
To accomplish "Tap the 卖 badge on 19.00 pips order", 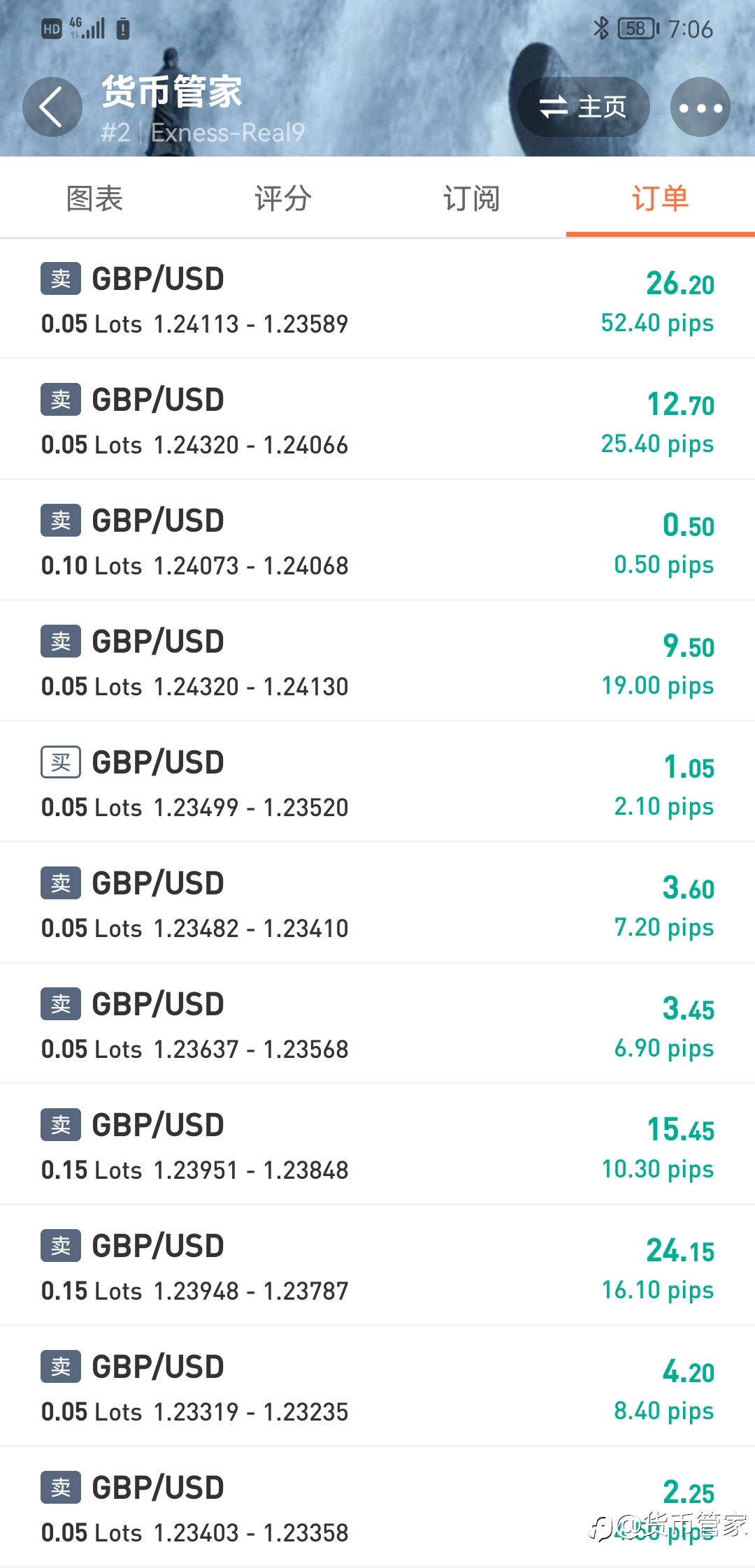I will click(61, 641).
